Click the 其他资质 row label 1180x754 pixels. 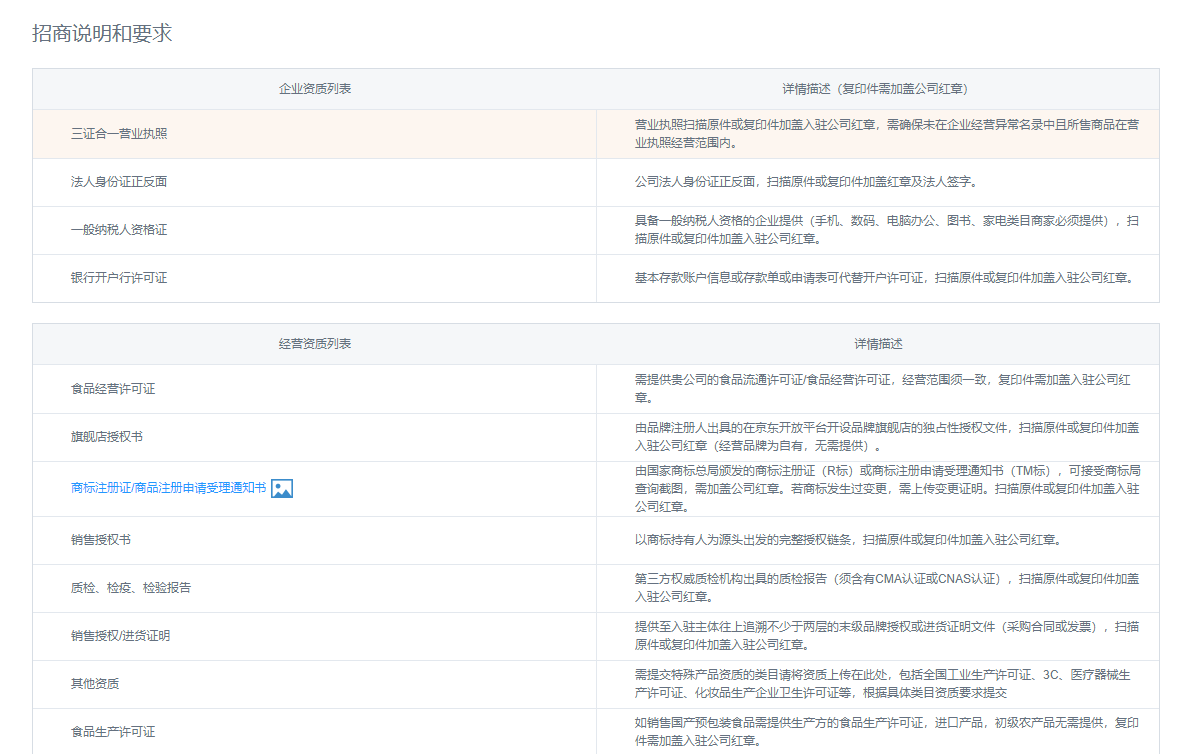pyautogui.click(x=95, y=684)
